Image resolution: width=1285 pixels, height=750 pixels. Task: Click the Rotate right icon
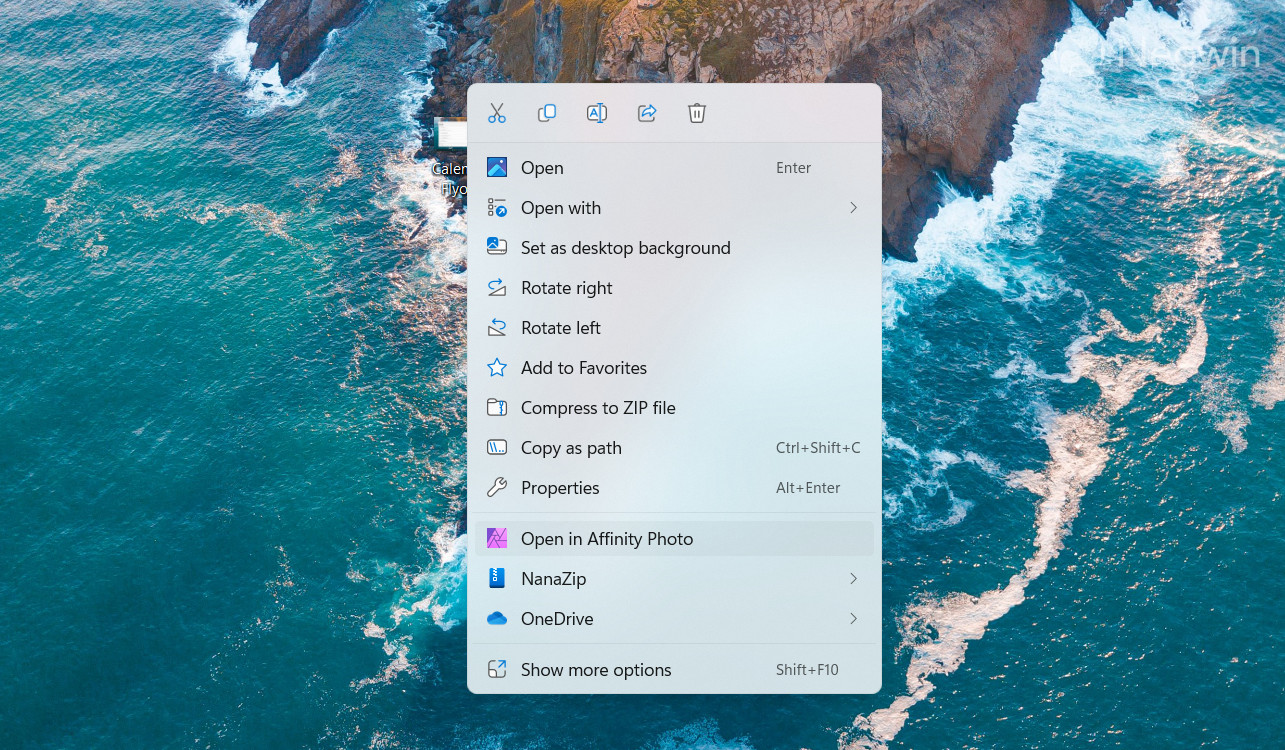[x=497, y=288]
